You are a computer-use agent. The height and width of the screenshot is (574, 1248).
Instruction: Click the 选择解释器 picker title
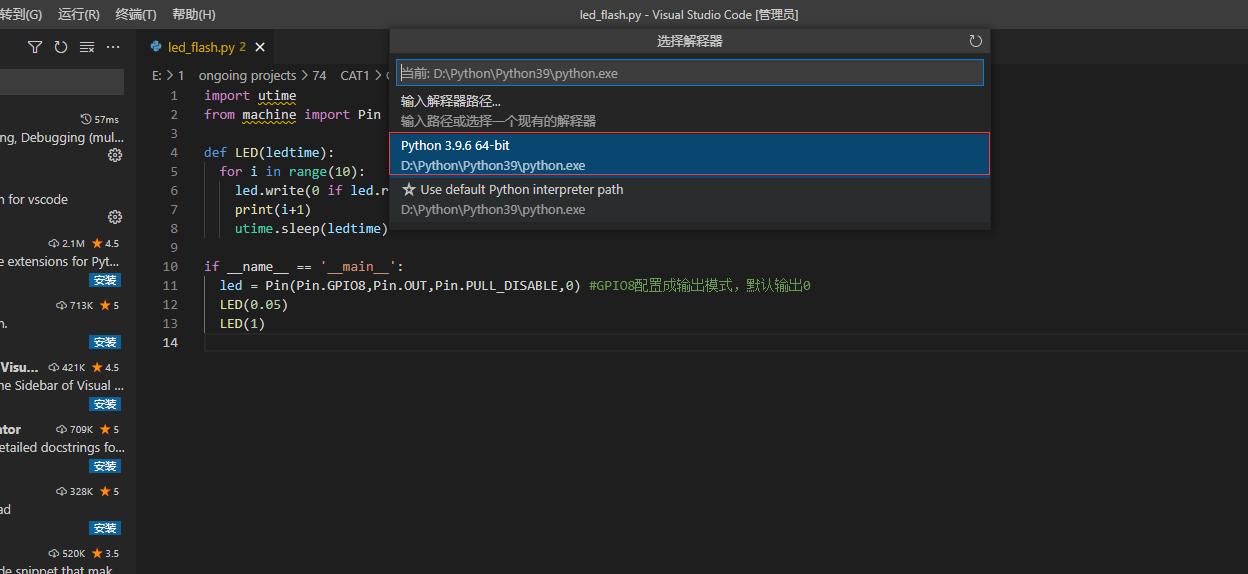tap(690, 41)
